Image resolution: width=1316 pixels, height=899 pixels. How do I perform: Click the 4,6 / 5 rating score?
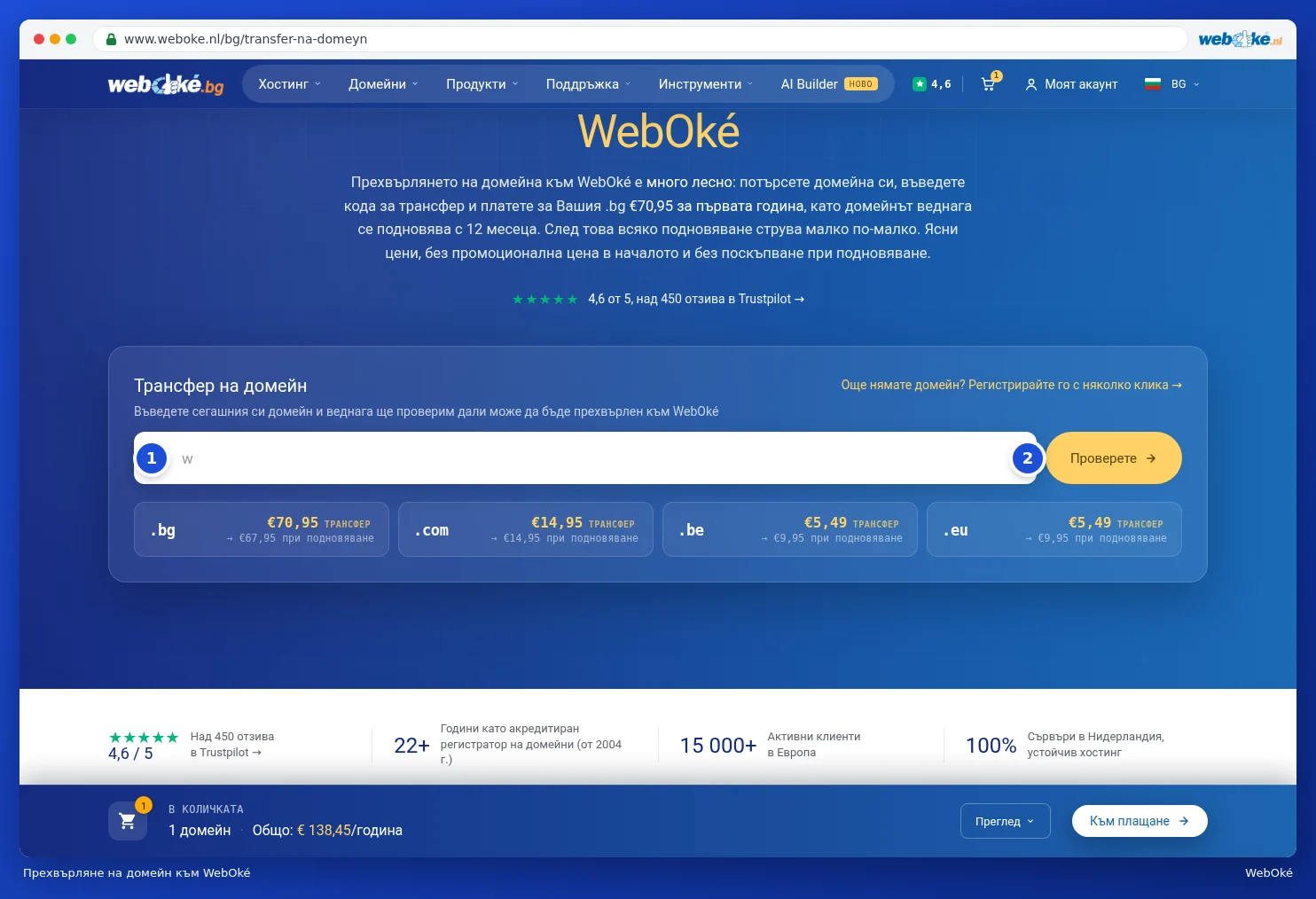130,754
